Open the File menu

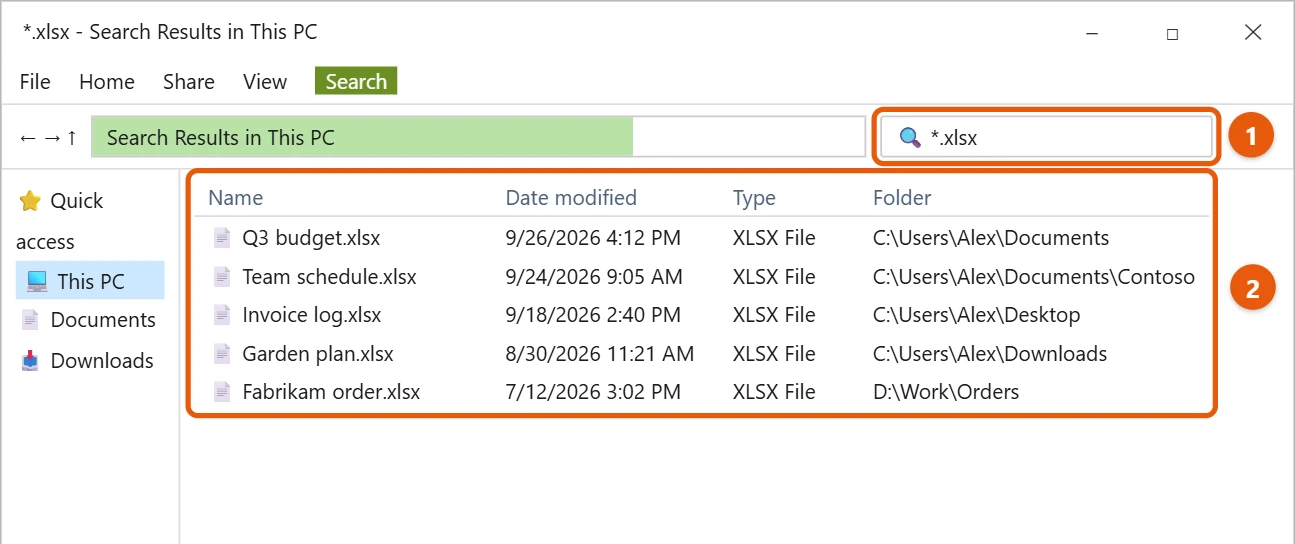35,82
